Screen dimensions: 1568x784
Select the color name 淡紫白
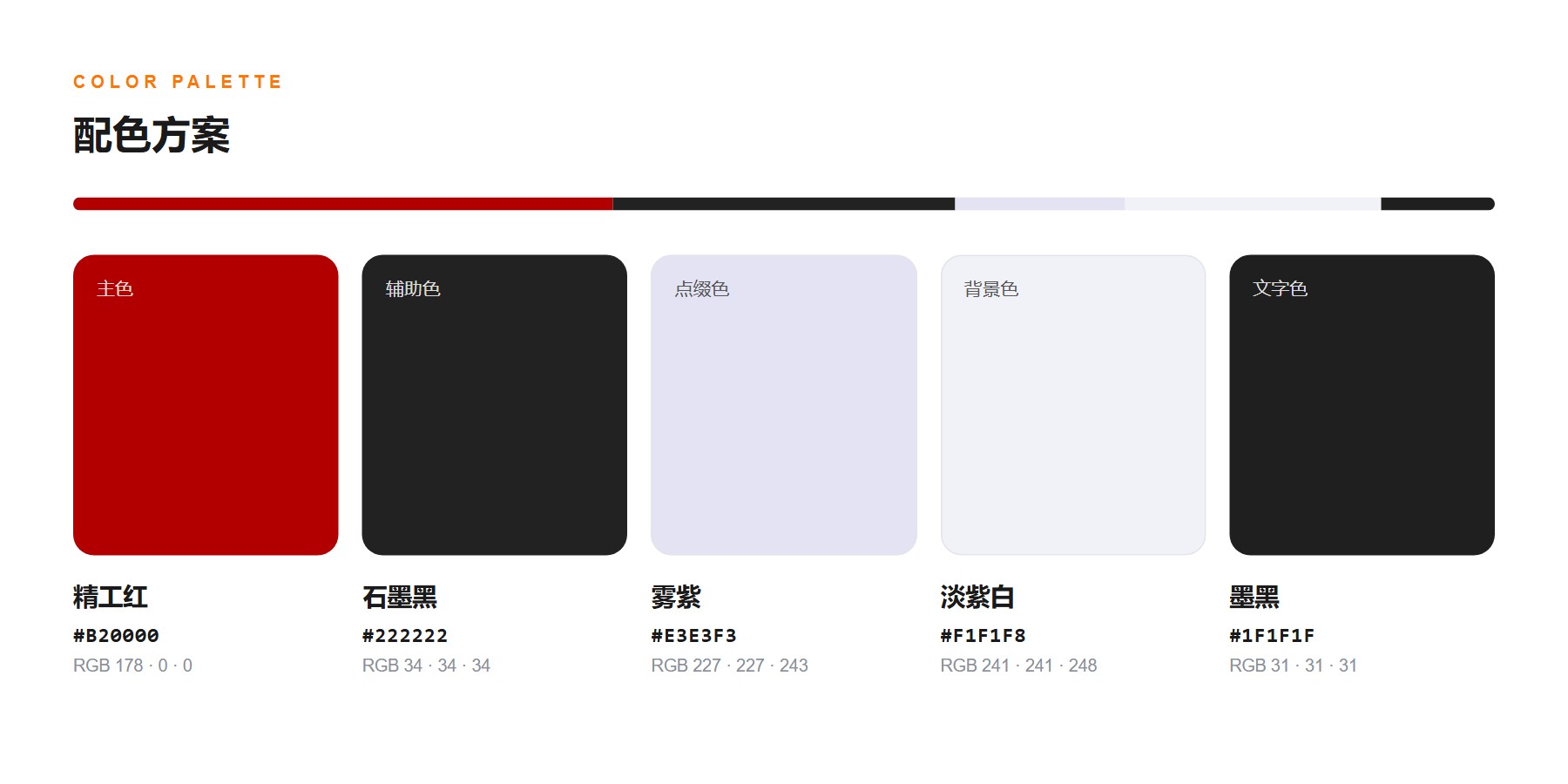[978, 597]
